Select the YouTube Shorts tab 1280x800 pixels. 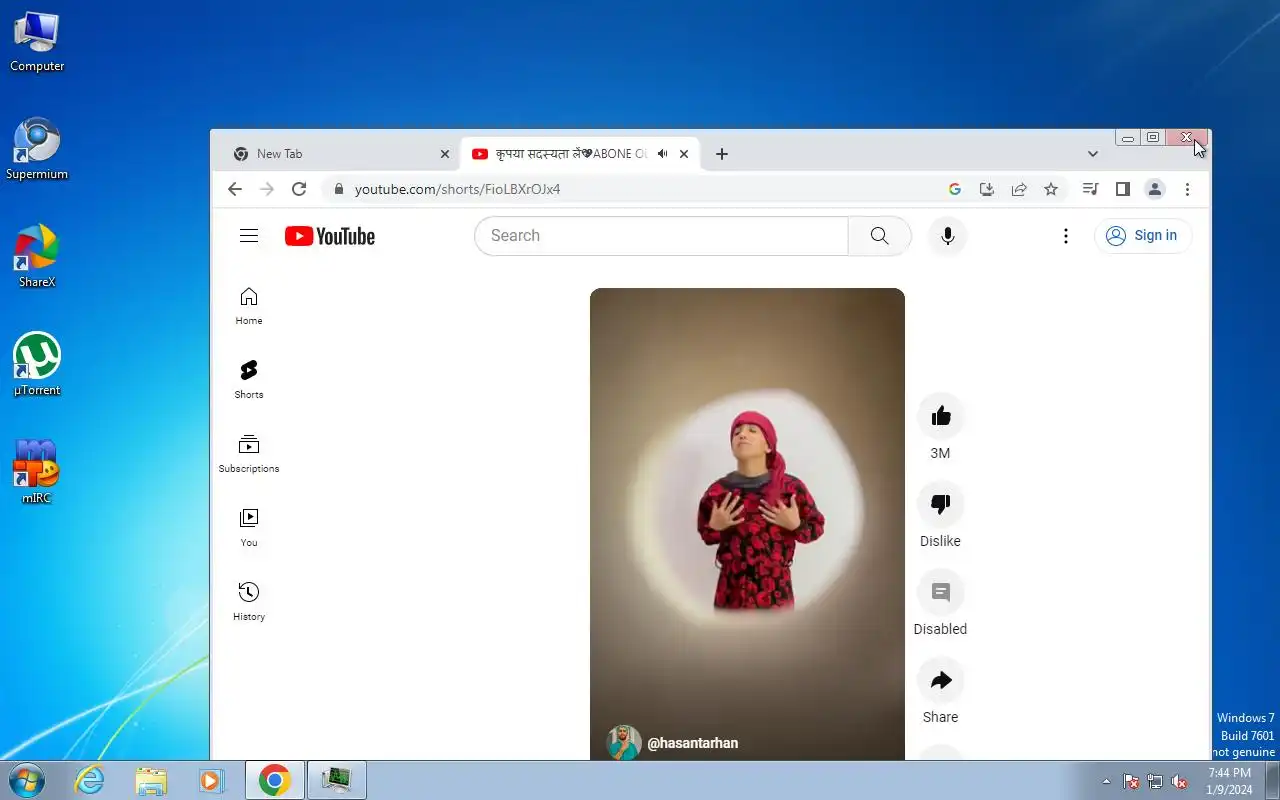[x=580, y=154]
